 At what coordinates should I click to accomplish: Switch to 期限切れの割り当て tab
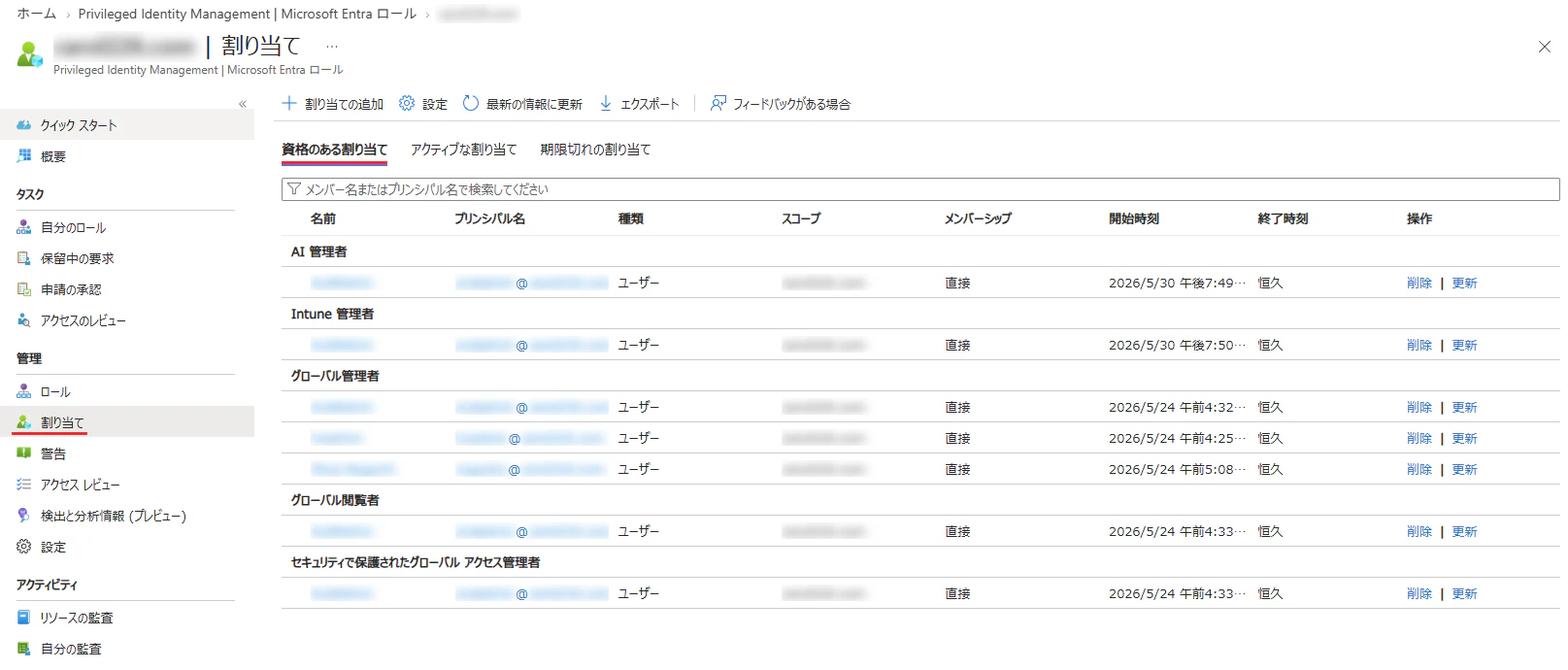pyautogui.click(x=595, y=150)
